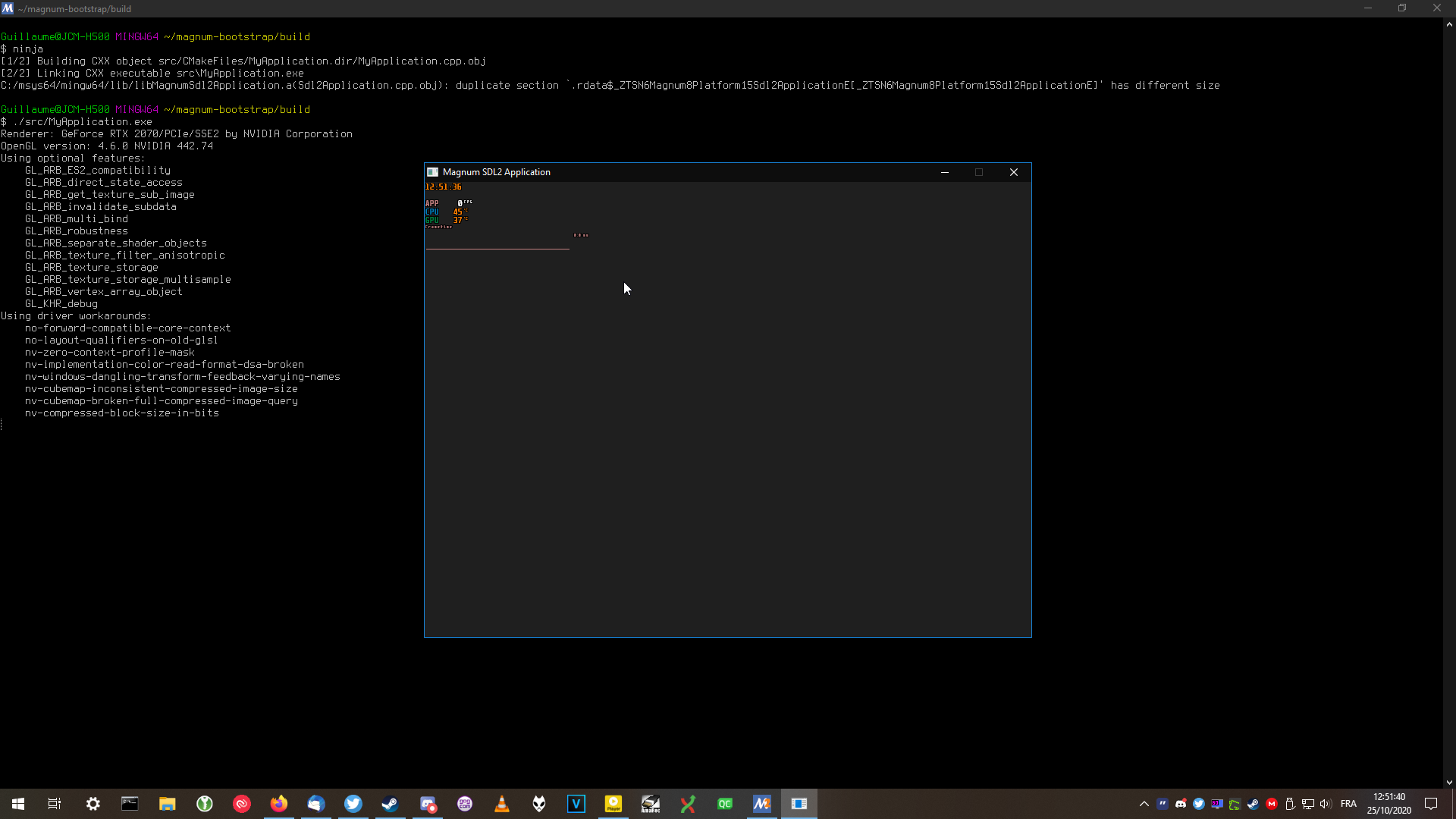Viewport: 1456px width, 819px height.
Task: Open the Action Center notifications
Action: (1432, 804)
